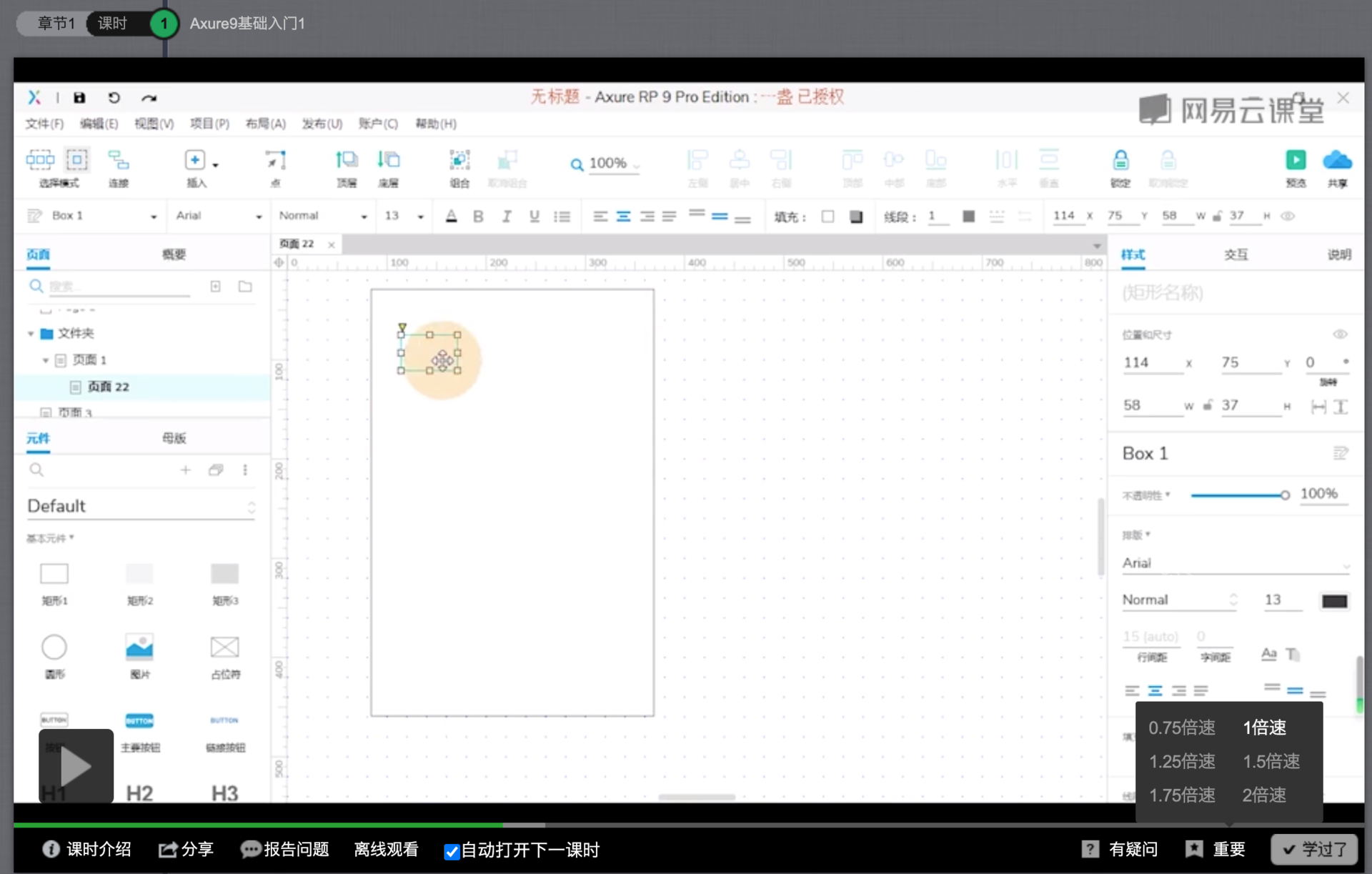Open the Arial font dropdown in format bar

tap(219, 216)
